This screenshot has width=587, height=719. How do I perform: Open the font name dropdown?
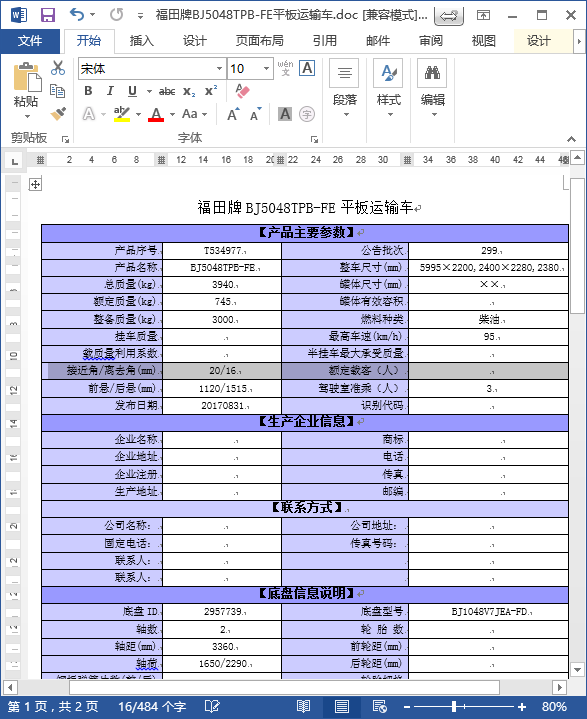219,69
